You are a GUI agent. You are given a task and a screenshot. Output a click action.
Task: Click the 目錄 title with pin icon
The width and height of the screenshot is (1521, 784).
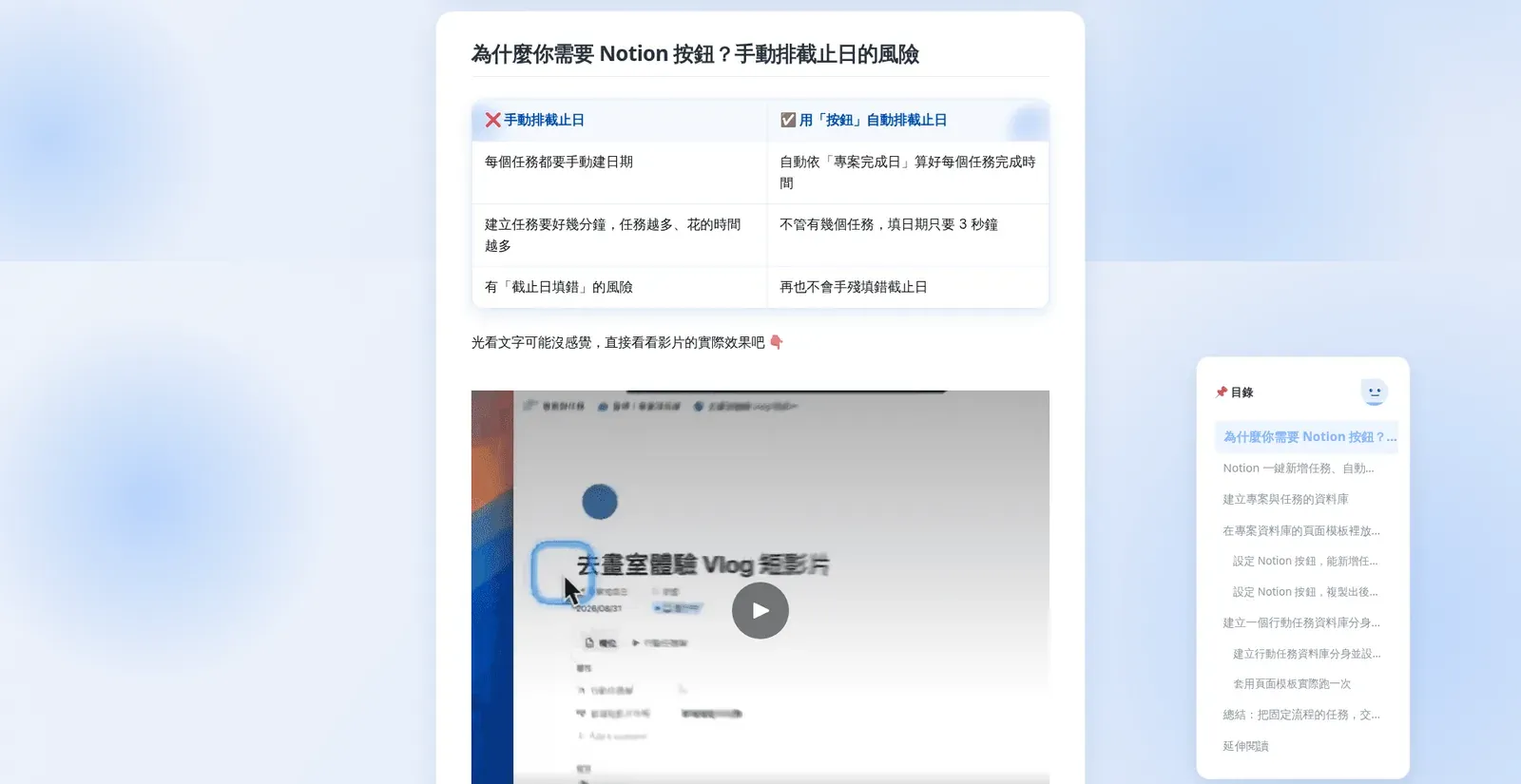(x=1235, y=392)
